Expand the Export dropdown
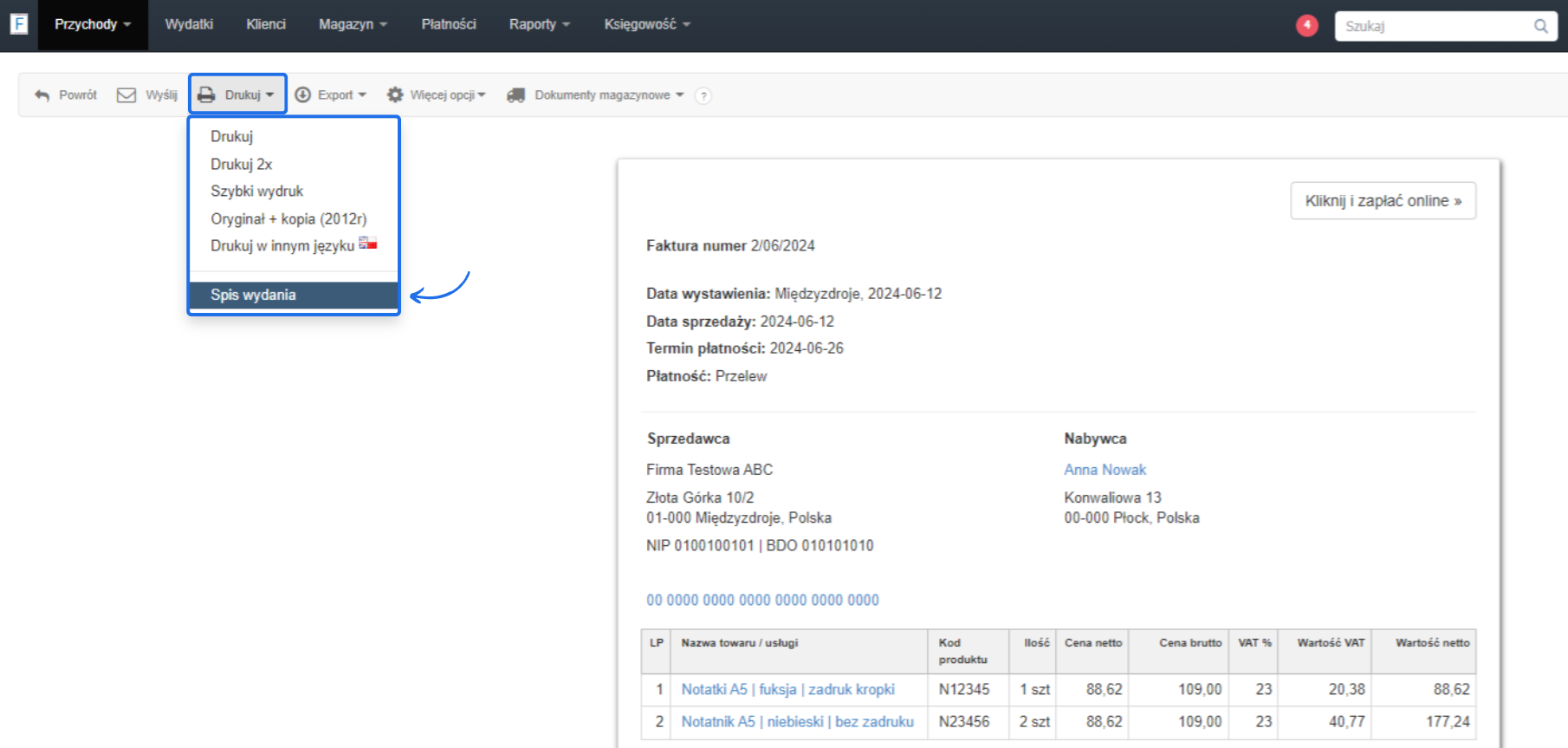 (331, 95)
